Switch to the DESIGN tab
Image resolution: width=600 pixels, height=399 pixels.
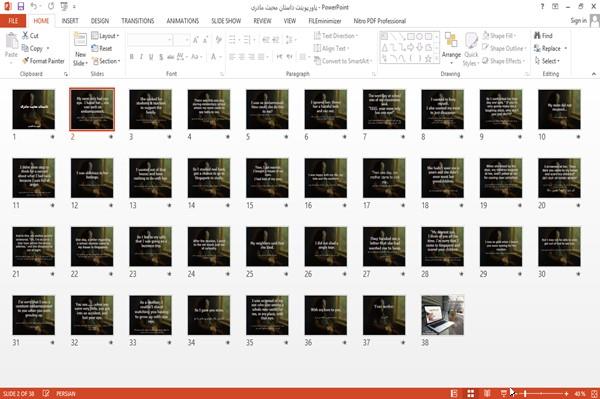coord(100,21)
